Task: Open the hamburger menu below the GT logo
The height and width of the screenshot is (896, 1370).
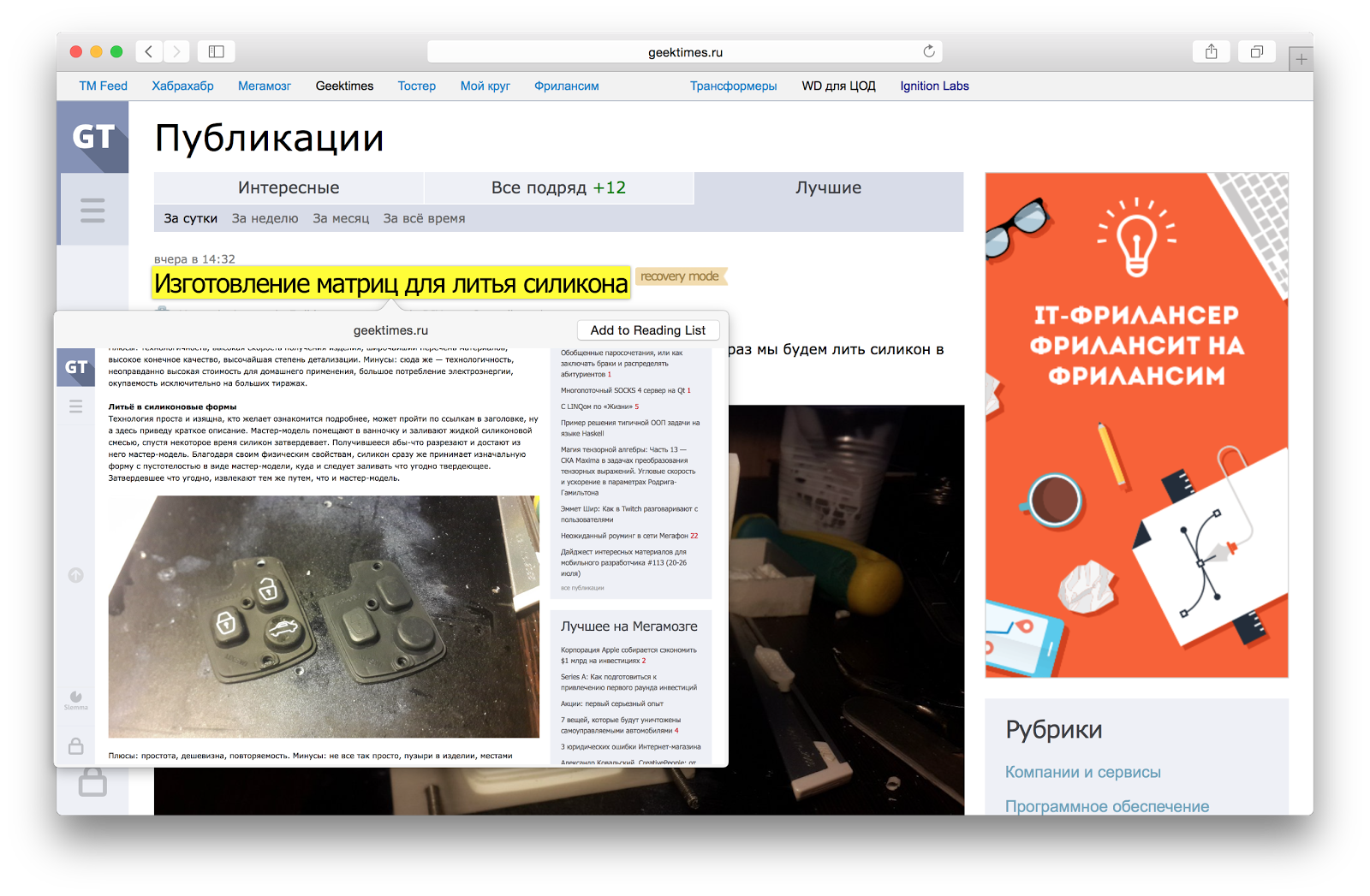Action: [x=92, y=209]
